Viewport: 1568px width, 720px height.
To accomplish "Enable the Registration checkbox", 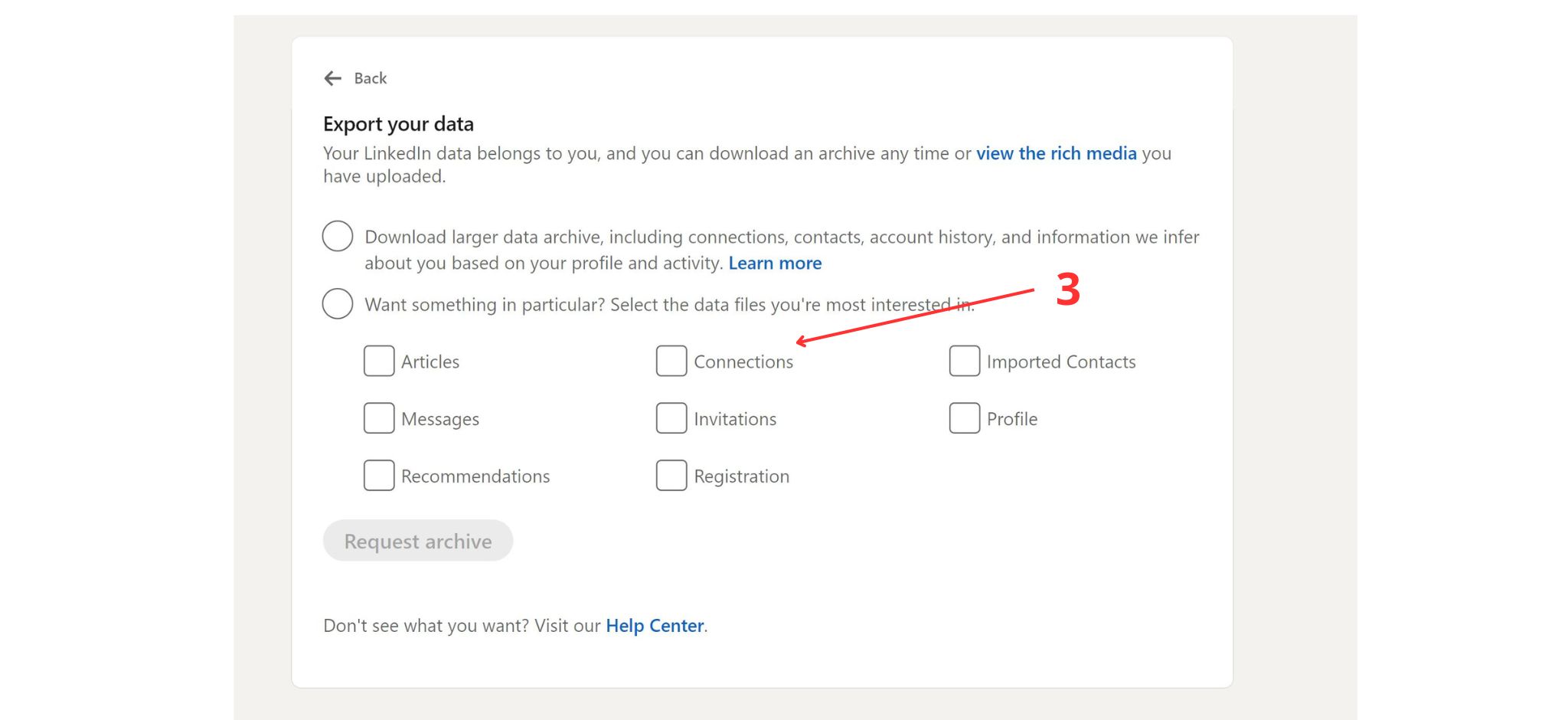I will click(671, 476).
